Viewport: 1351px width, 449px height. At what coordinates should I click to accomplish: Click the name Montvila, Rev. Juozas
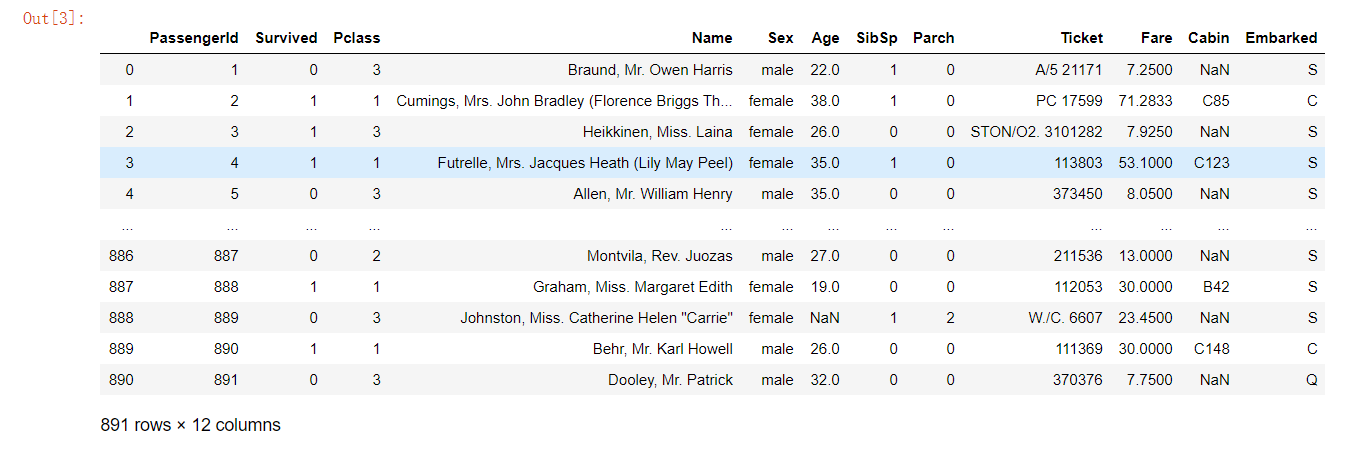point(660,256)
